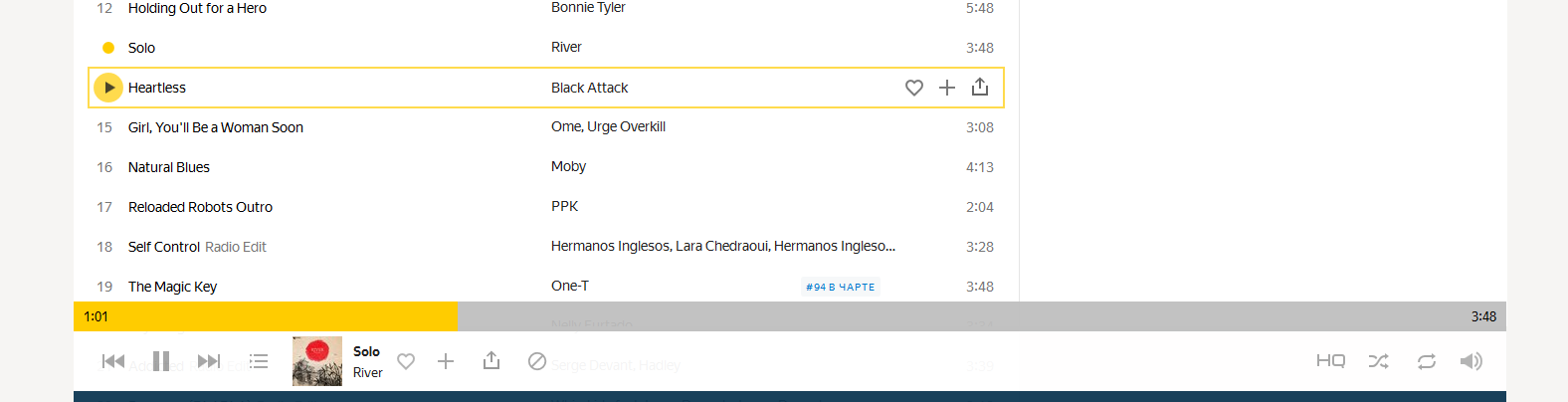Open the One-T artist link
1568x402 pixels.
[570, 286]
